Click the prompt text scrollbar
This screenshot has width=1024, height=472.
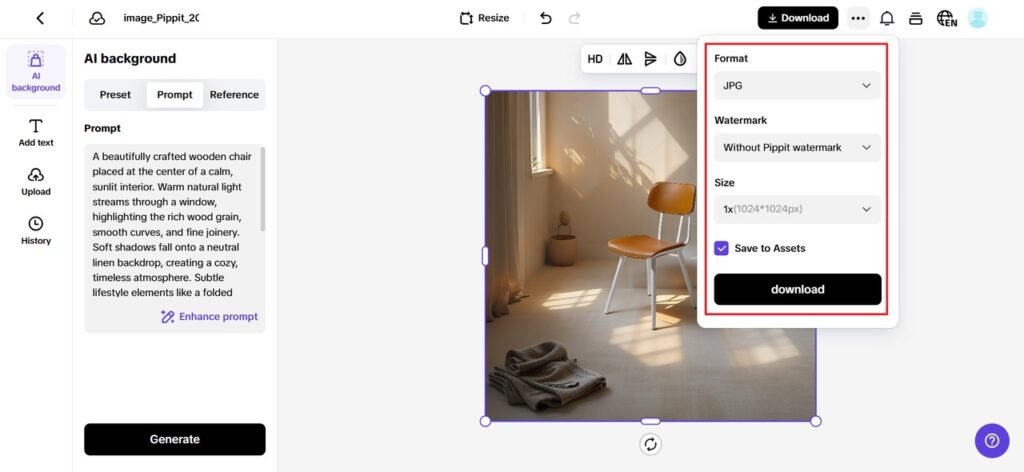click(x=263, y=188)
